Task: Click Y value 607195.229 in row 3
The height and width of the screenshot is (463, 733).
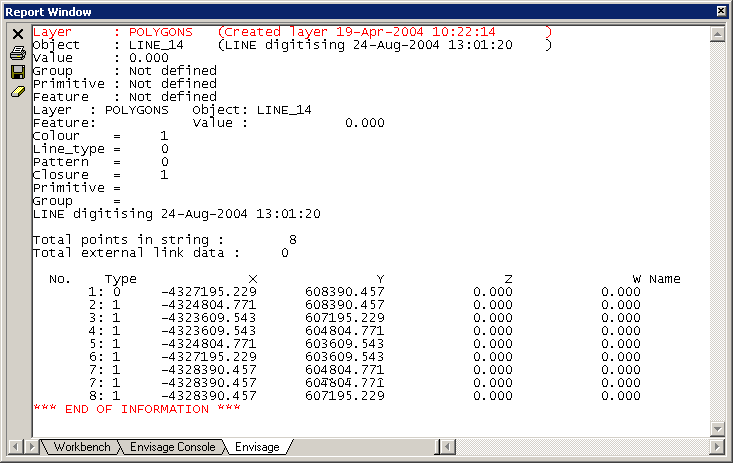Action: (x=345, y=318)
